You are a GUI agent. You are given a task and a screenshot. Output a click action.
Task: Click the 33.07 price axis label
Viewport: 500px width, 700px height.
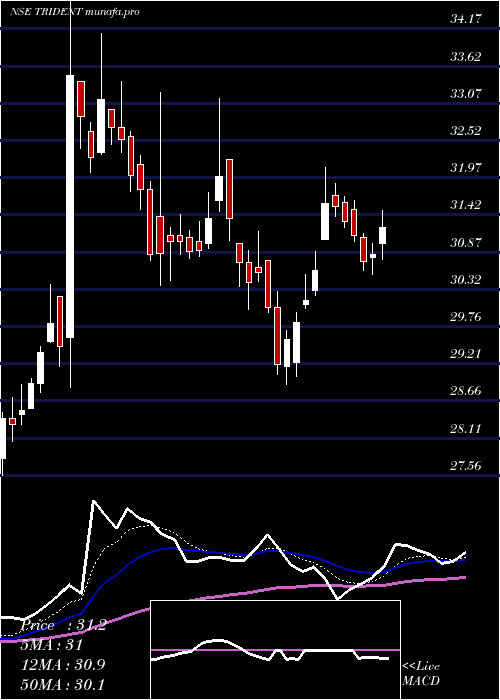pos(466,94)
